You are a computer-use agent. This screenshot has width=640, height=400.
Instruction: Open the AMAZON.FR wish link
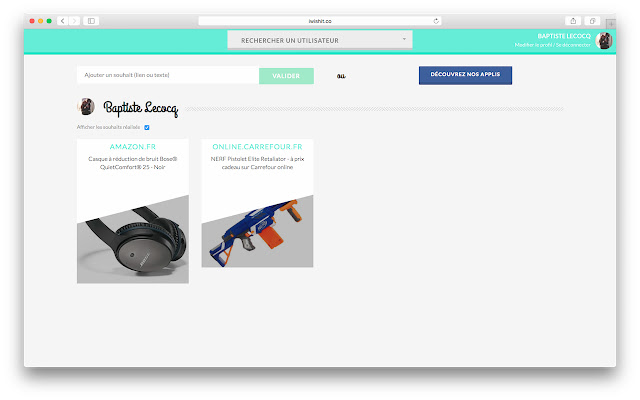coord(133,147)
